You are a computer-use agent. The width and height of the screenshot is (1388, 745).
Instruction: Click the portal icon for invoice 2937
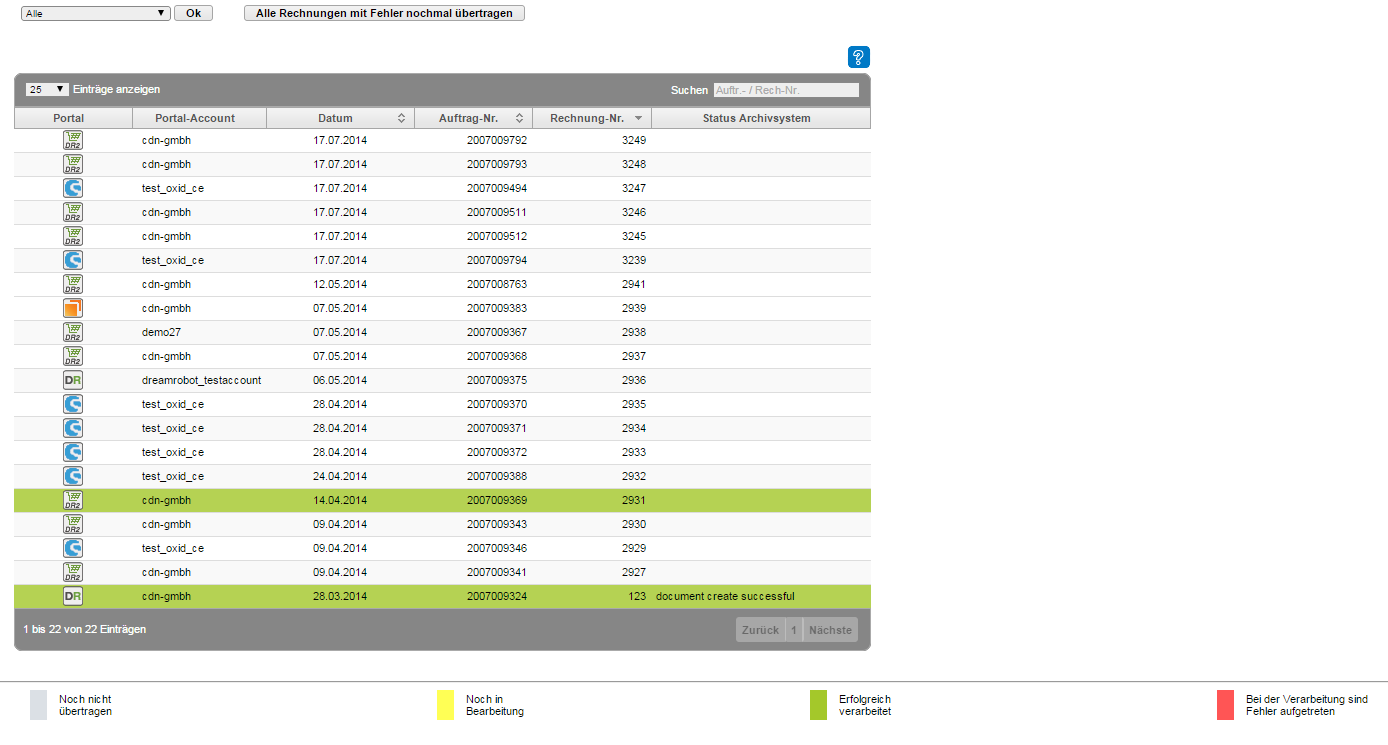pos(73,356)
